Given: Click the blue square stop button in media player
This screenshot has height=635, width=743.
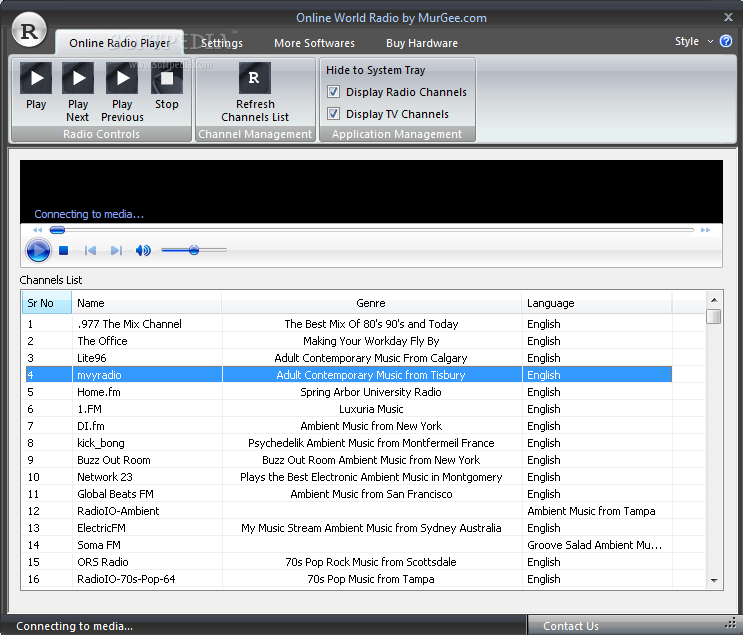Looking at the screenshot, I should [63, 250].
